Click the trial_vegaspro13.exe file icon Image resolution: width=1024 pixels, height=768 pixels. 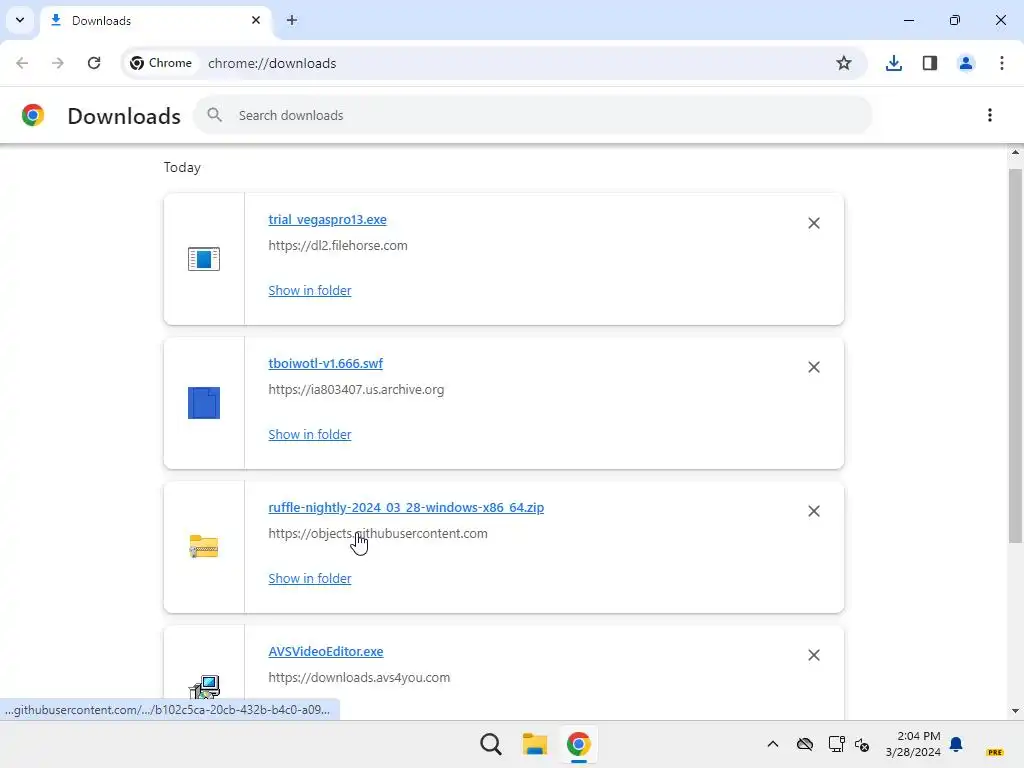[204, 259]
